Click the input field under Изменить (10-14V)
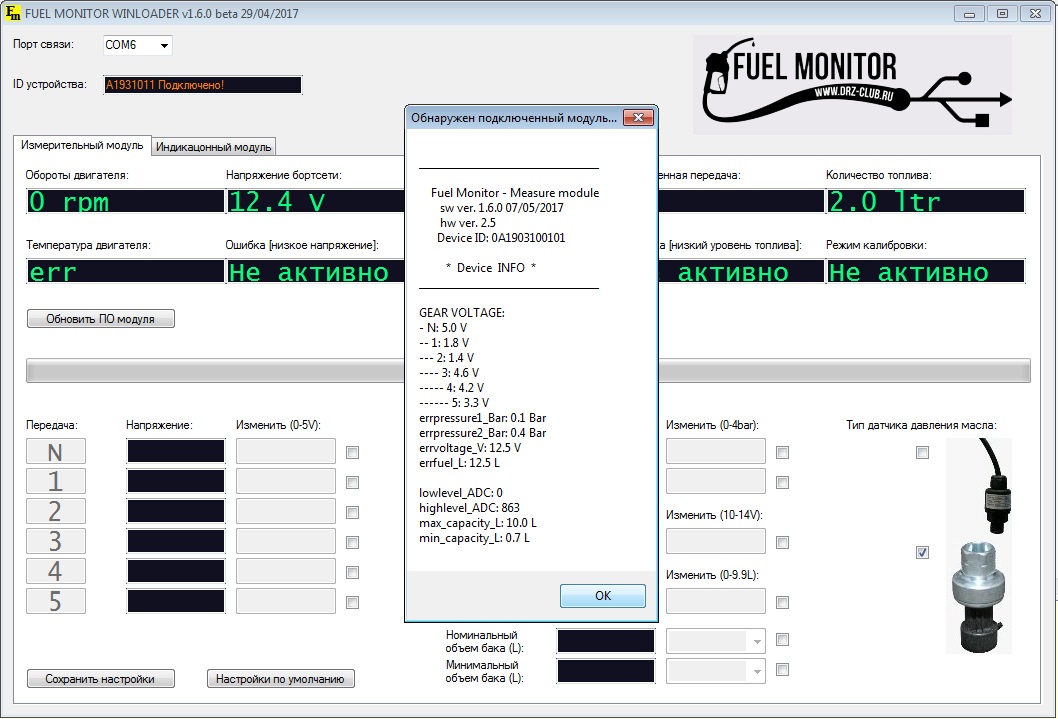The width and height of the screenshot is (1058, 719). click(716, 541)
